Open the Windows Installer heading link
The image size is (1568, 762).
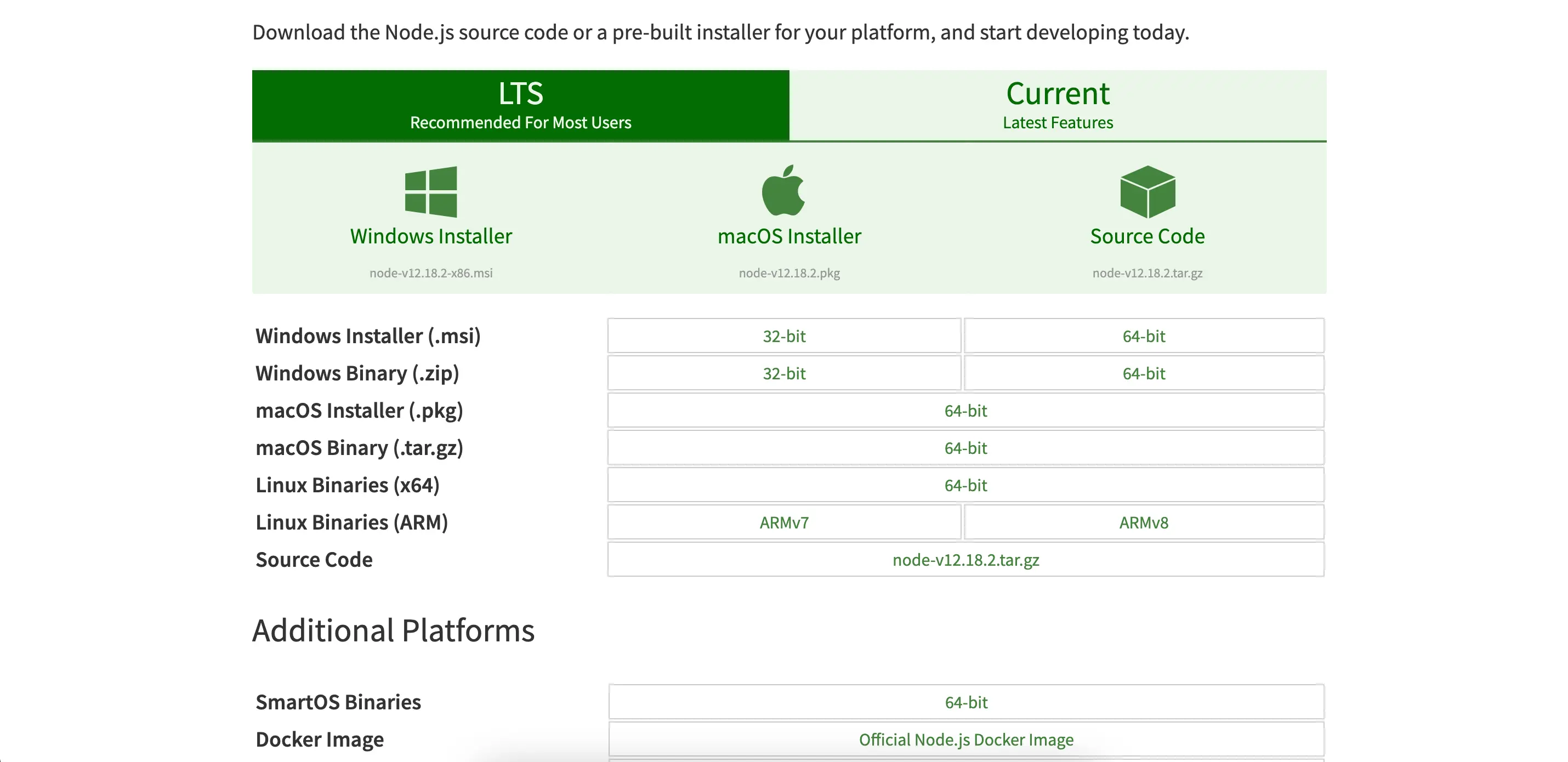(431, 236)
